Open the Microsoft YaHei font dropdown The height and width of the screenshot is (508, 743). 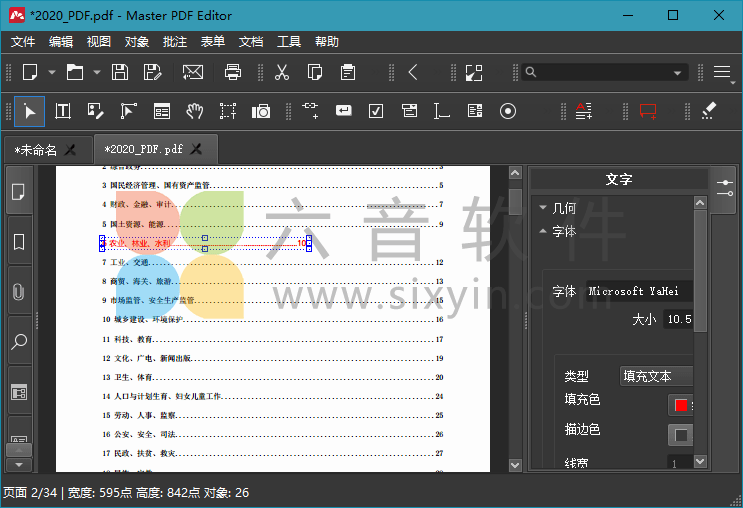point(639,291)
